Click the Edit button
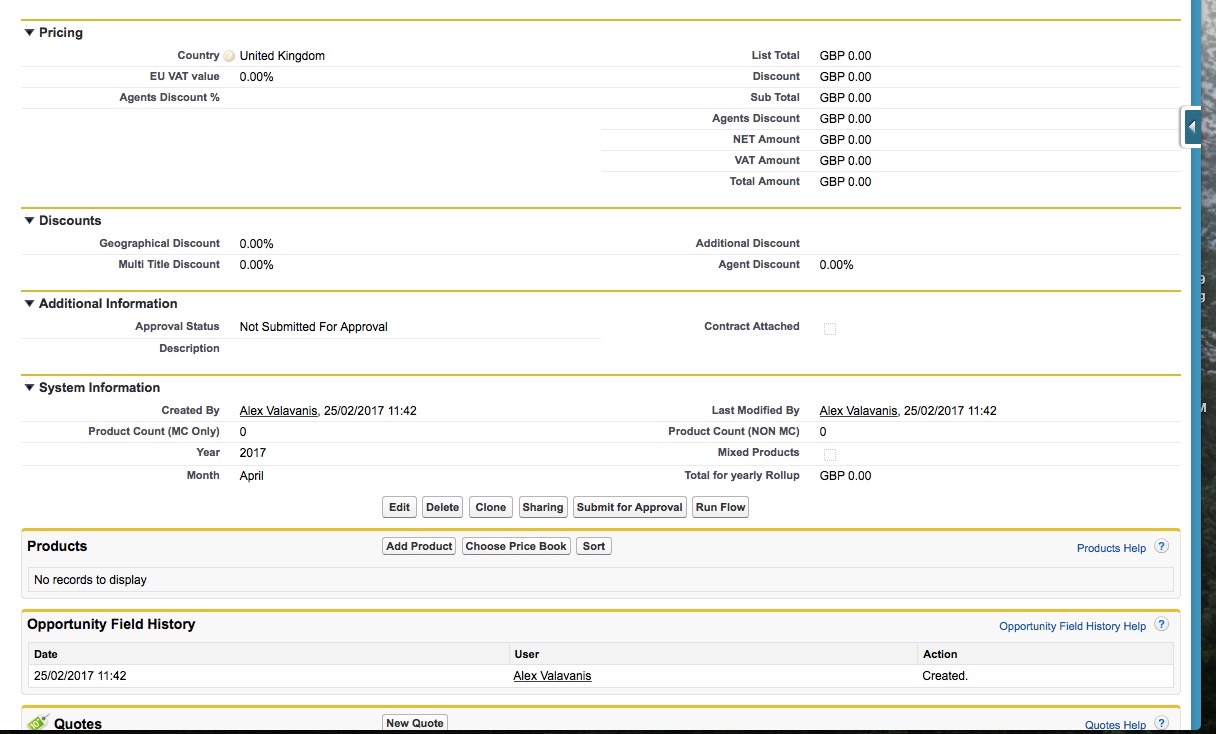The image size is (1216, 734). (400, 507)
